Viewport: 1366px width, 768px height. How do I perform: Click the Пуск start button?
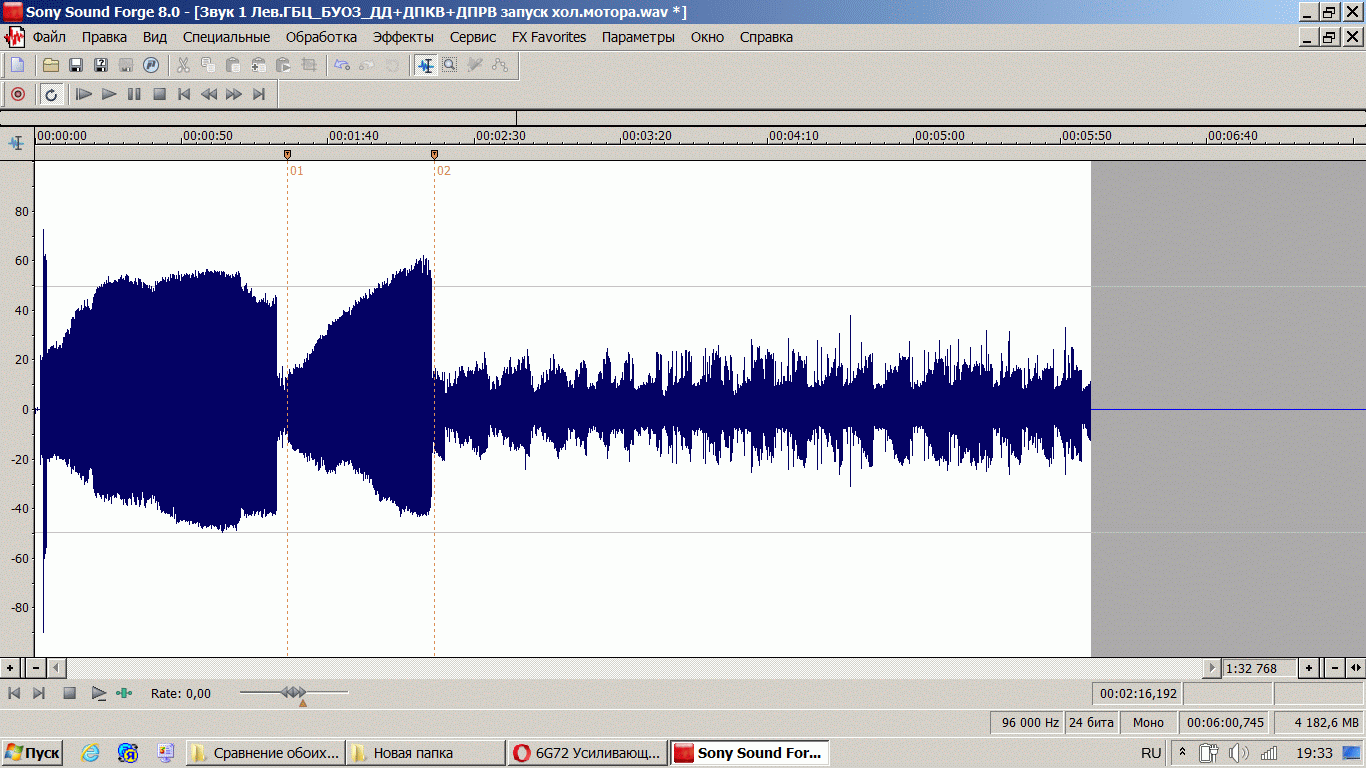coord(32,753)
